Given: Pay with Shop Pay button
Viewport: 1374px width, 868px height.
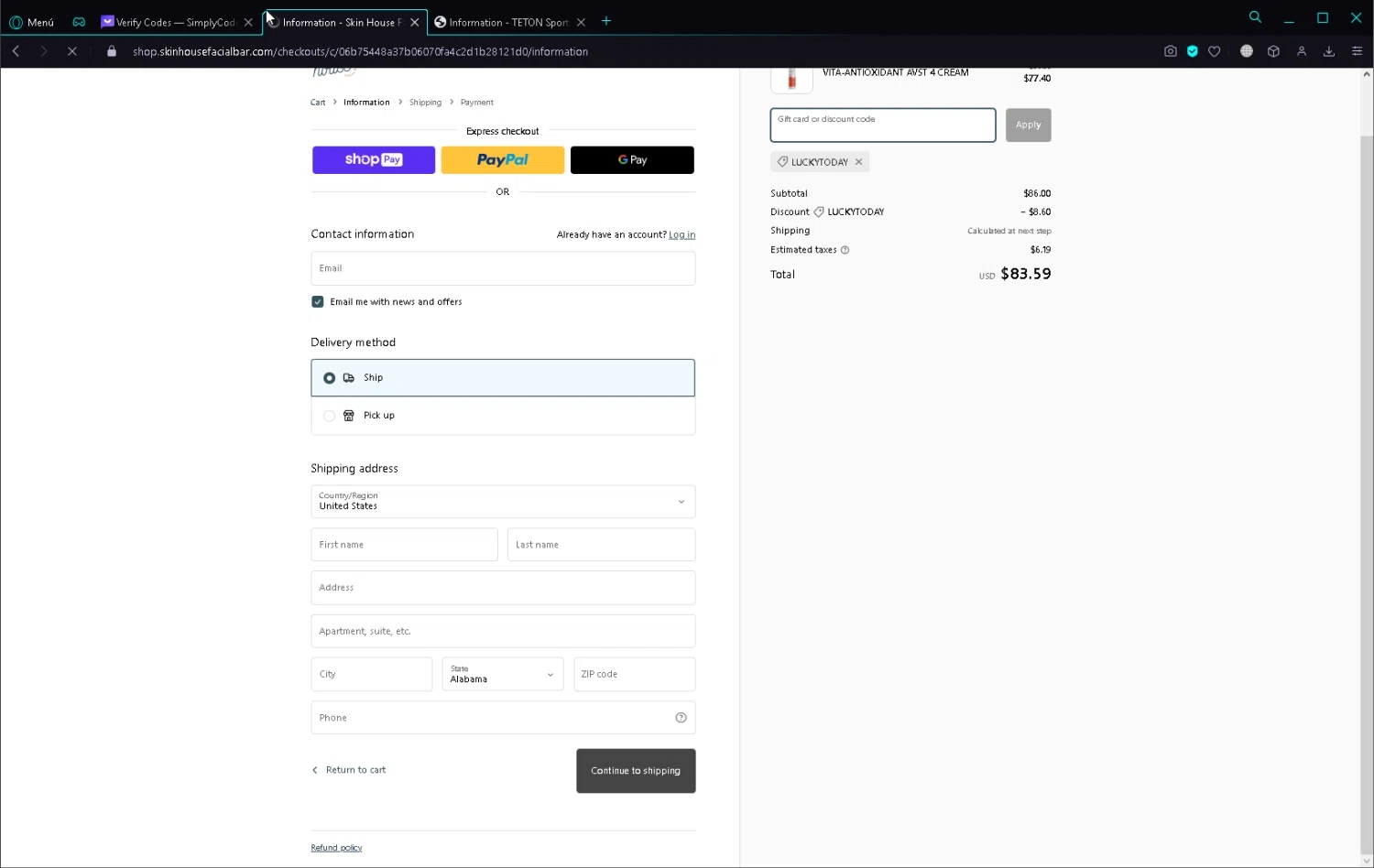Looking at the screenshot, I should 374,159.
